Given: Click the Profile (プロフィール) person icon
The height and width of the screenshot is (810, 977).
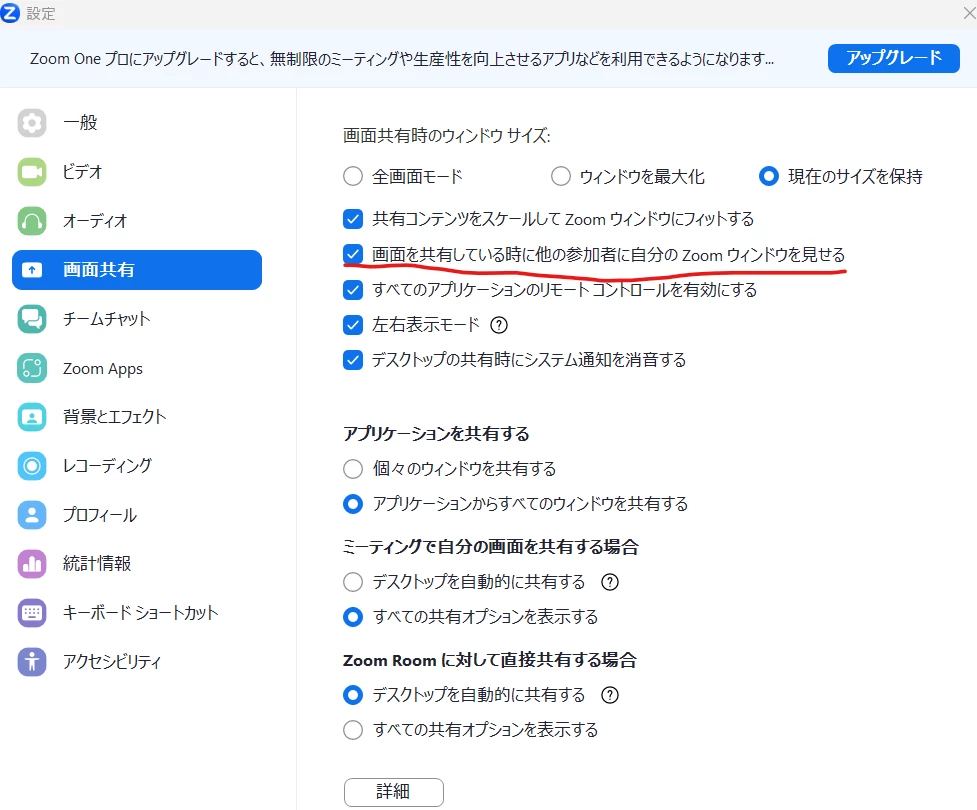Looking at the screenshot, I should click(x=32, y=515).
